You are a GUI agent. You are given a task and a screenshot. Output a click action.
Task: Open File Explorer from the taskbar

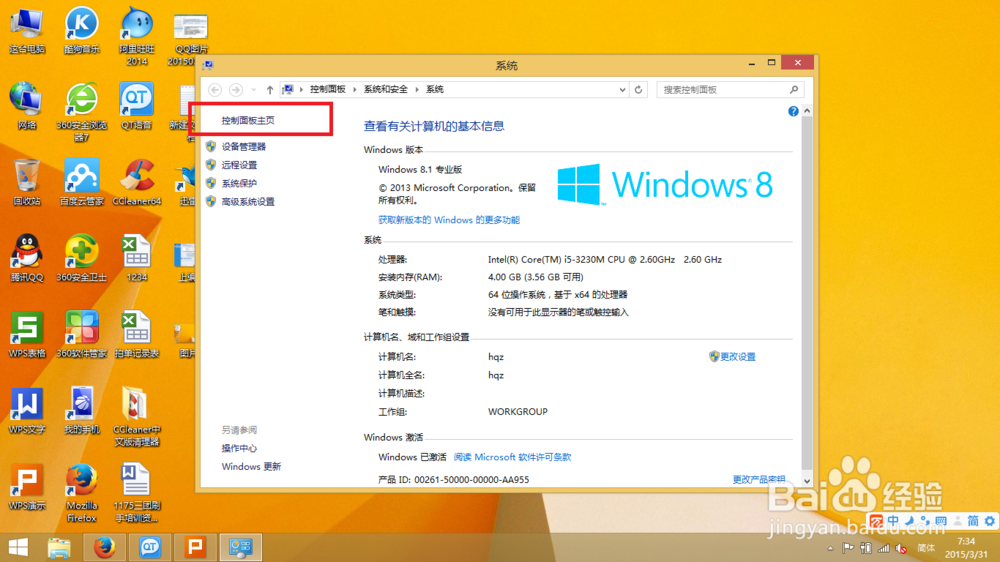59,547
